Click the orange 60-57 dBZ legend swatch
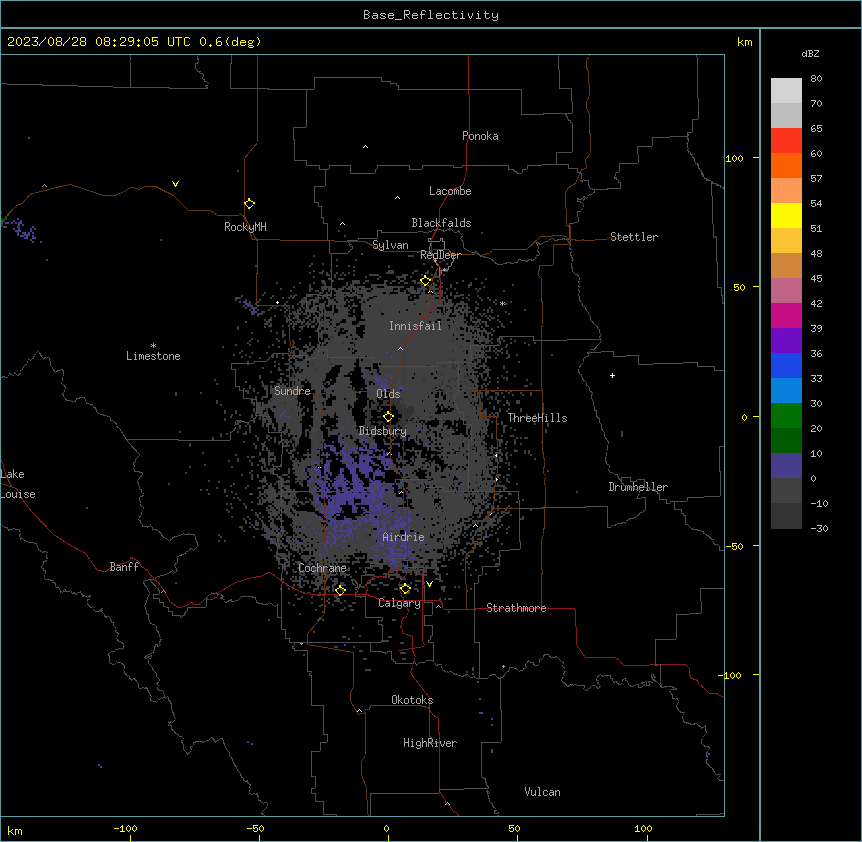 point(786,165)
